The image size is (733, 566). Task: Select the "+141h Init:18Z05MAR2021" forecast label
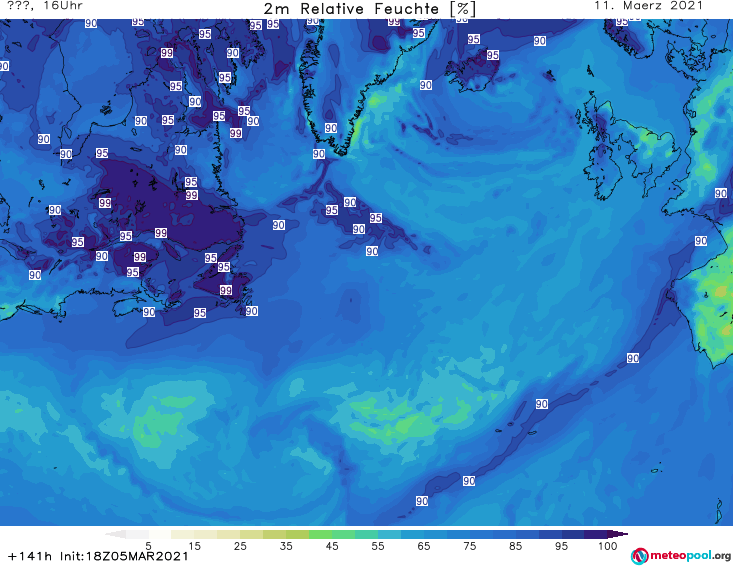99,556
